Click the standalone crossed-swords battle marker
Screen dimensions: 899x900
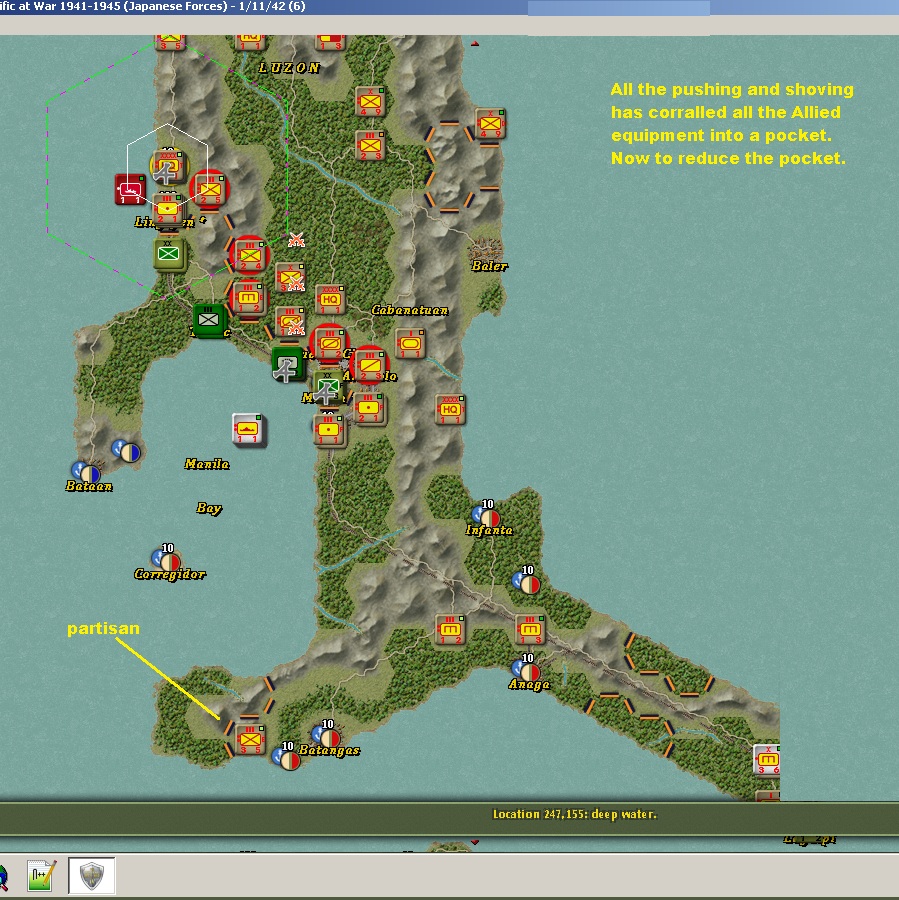(296, 239)
